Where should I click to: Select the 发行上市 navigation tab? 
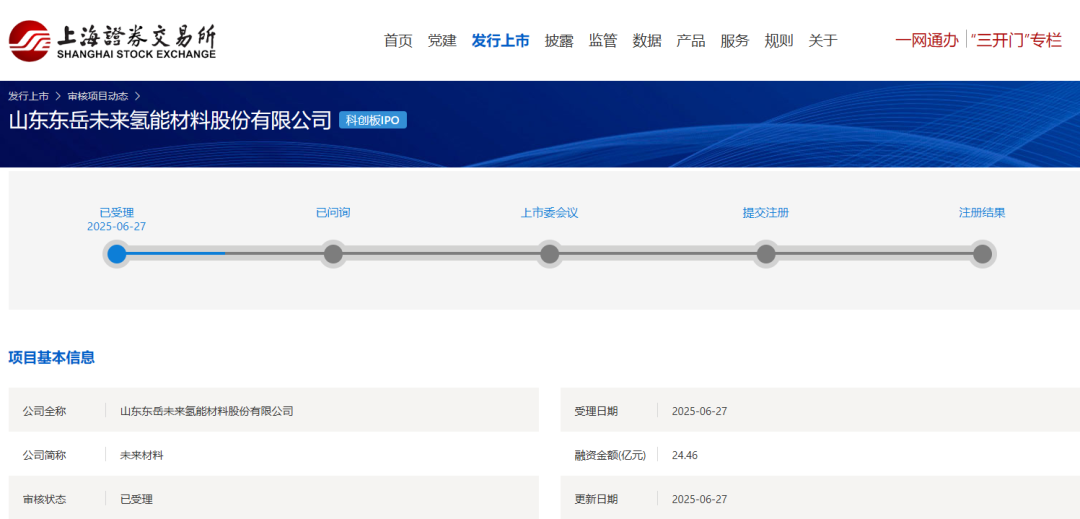tap(500, 41)
